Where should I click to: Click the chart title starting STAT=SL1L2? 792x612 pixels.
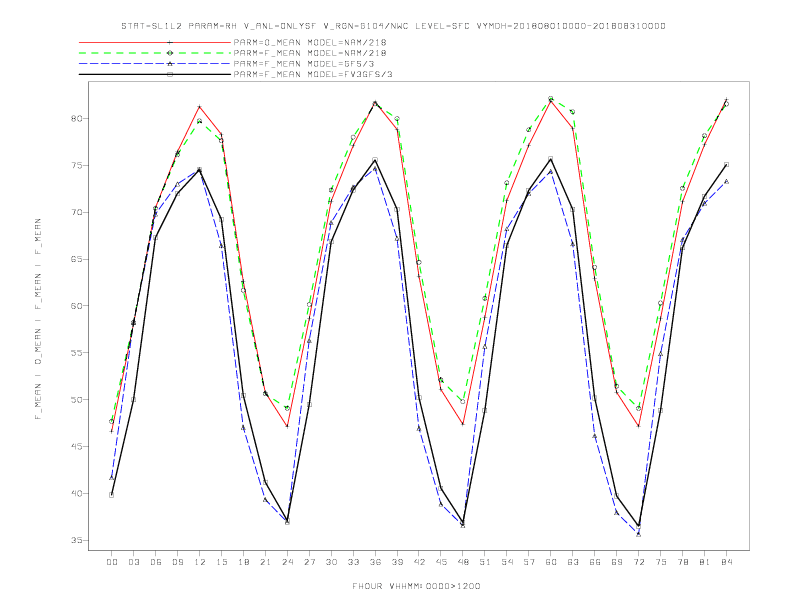[393, 26]
